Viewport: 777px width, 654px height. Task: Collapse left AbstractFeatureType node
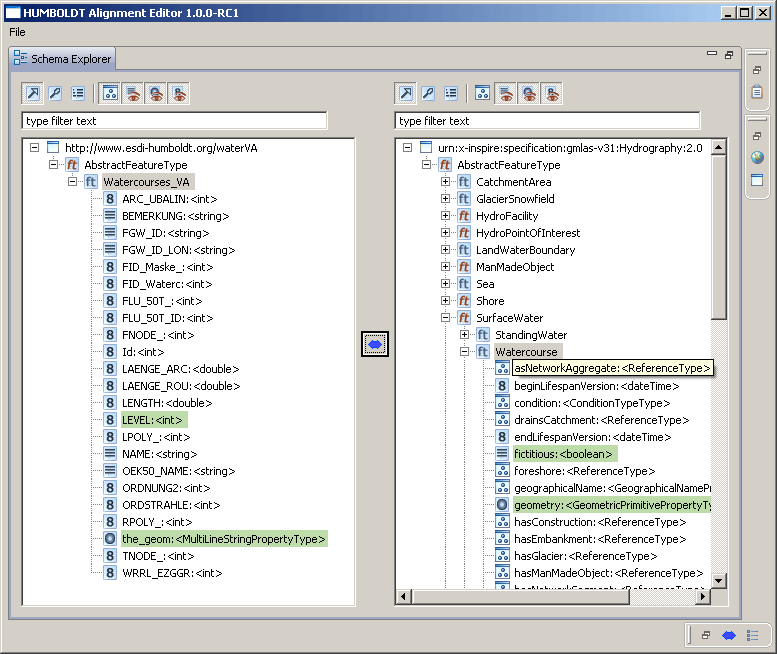[54, 164]
